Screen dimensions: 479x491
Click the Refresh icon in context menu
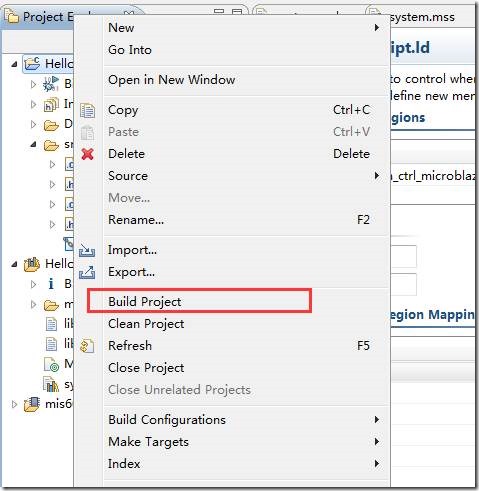coord(87,346)
